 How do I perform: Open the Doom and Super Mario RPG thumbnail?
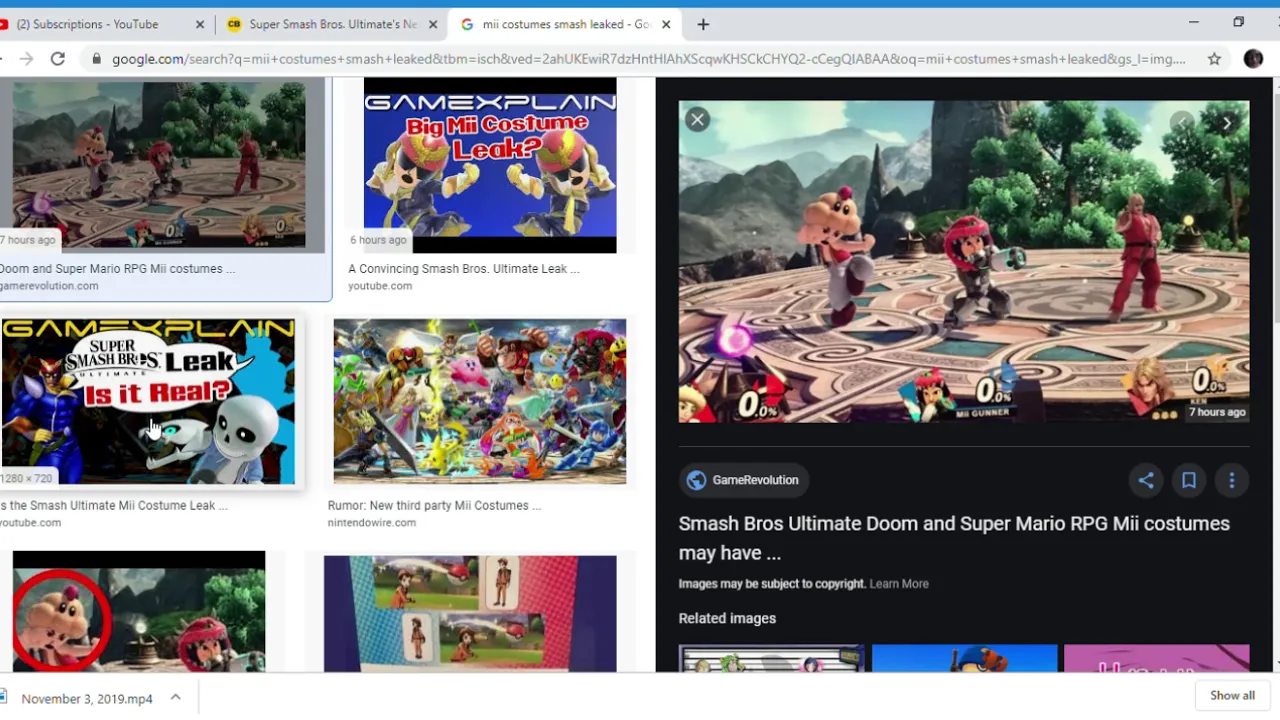tap(160, 165)
